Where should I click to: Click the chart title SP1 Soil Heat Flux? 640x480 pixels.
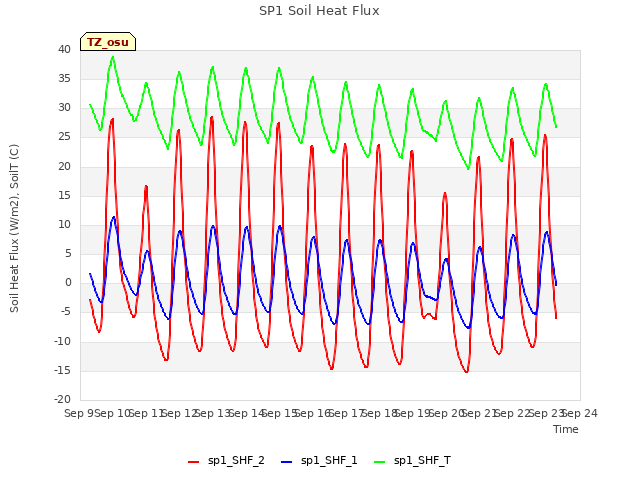pyautogui.click(x=319, y=11)
